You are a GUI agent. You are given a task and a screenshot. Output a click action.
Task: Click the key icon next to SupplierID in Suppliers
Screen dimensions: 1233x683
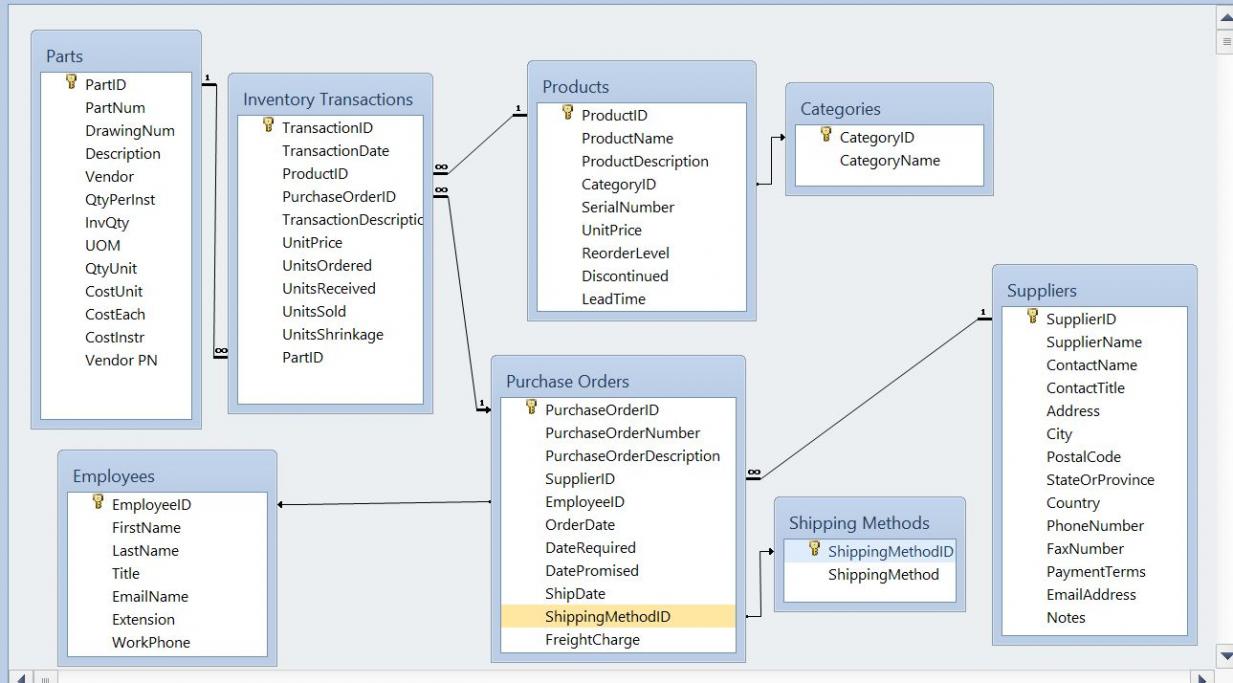coord(1033,318)
